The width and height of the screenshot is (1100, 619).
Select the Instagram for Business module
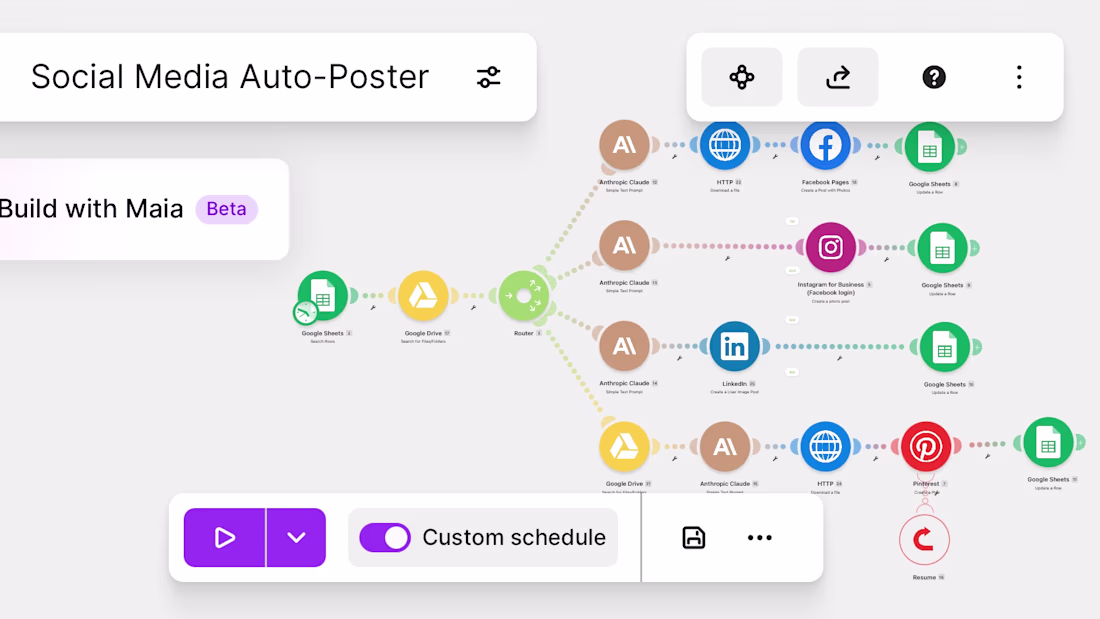tap(830, 247)
